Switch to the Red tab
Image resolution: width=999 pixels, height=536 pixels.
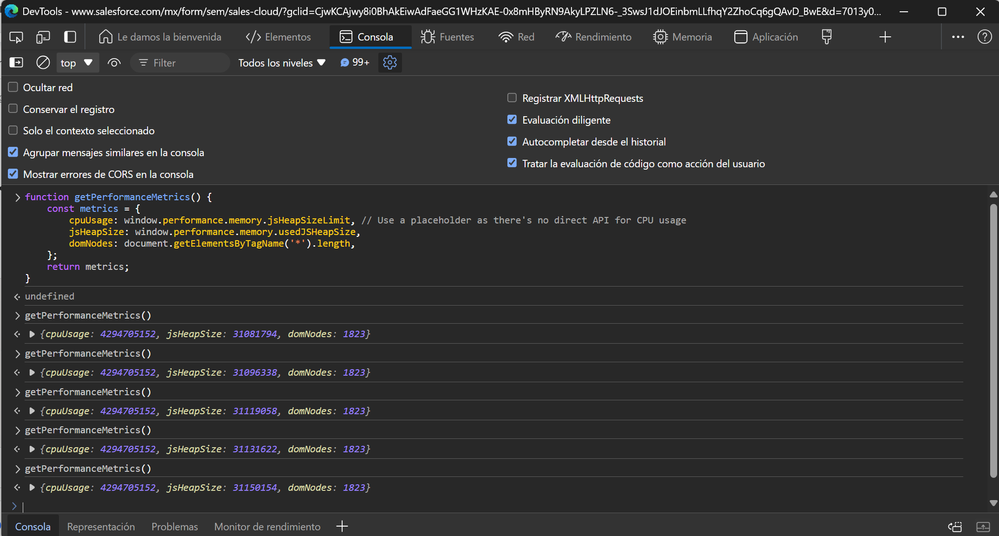pyautogui.click(x=516, y=37)
